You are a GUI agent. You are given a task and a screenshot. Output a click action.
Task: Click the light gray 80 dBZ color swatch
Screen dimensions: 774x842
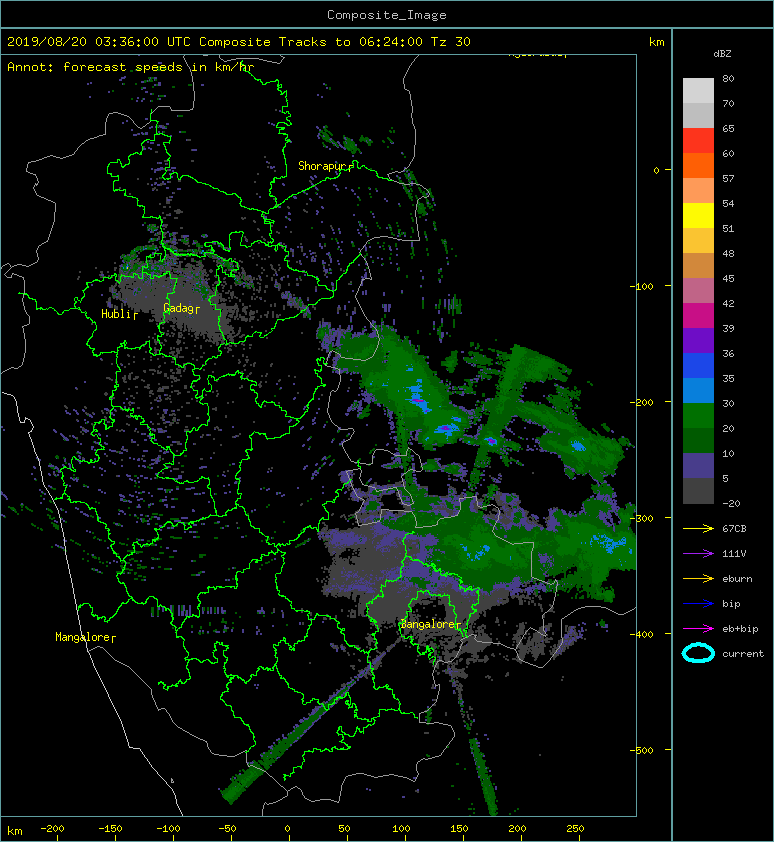coord(698,90)
